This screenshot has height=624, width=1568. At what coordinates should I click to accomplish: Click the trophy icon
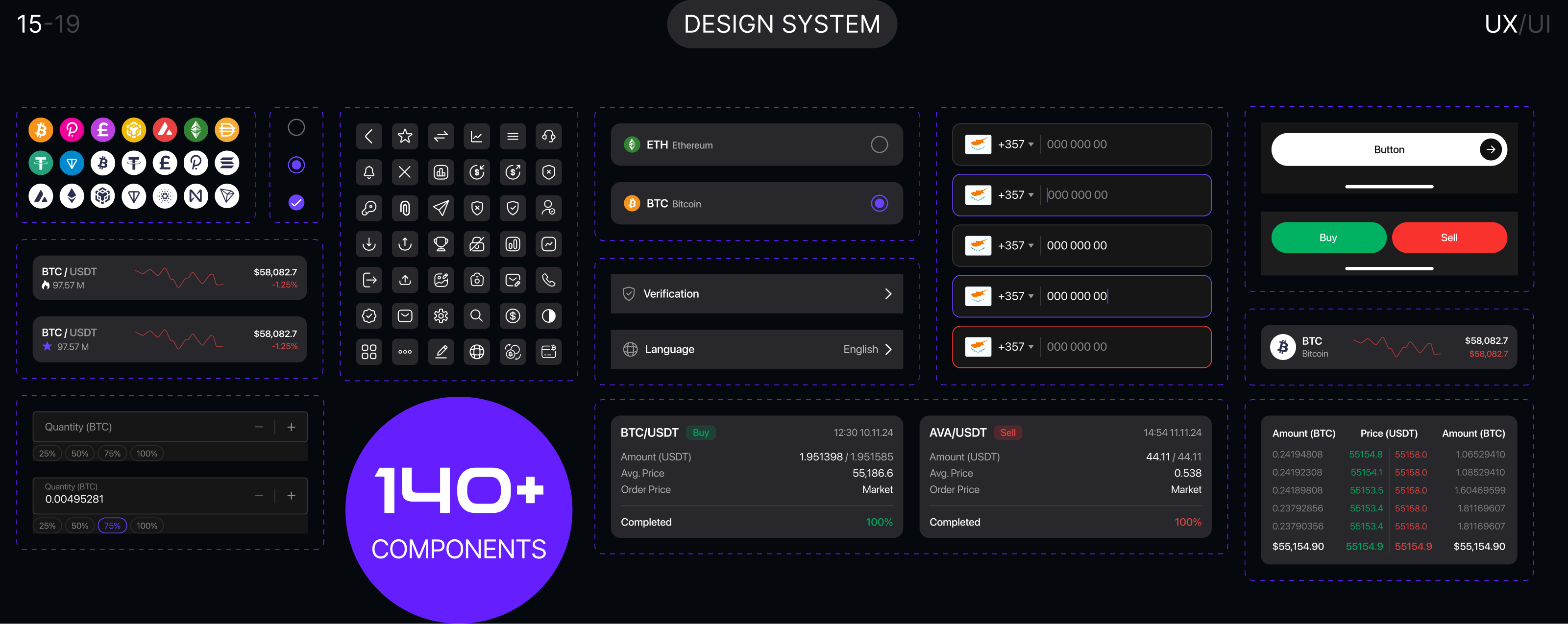click(441, 244)
